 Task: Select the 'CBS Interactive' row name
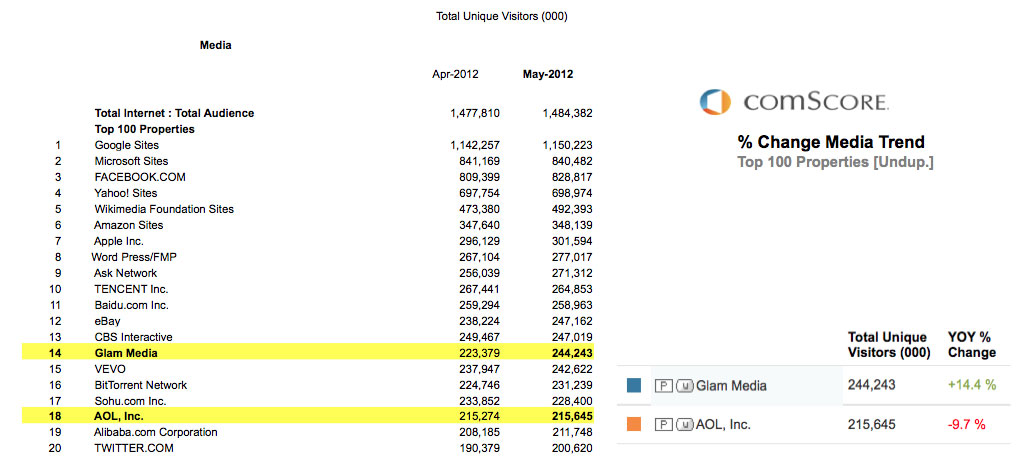tap(133, 337)
